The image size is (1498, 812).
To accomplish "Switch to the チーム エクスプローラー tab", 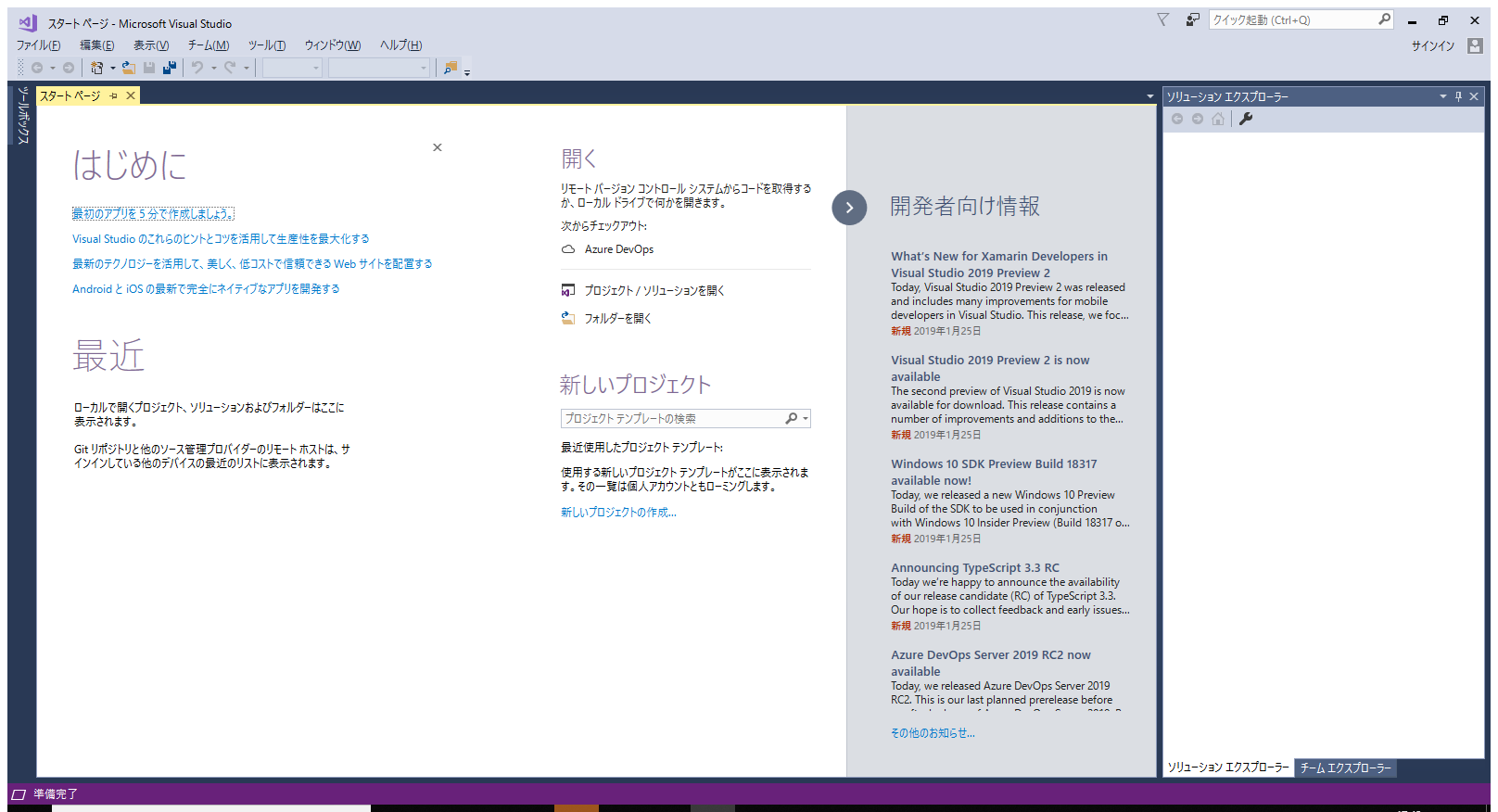I will click(1345, 768).
